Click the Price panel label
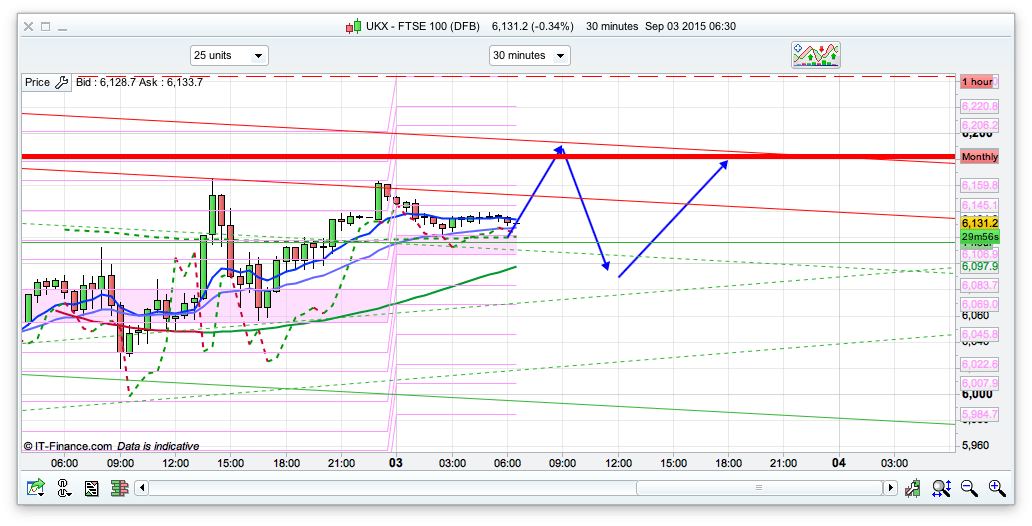 (x=37, y=83)
